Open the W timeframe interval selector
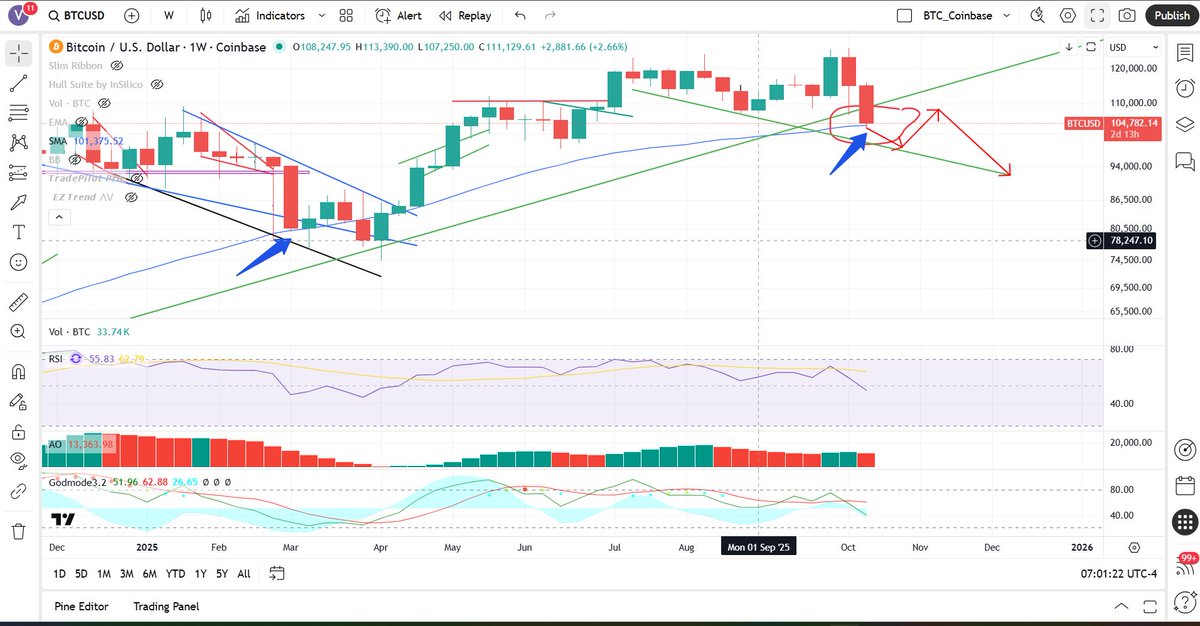The width and height of the screenshot is (1200, 626). pos(168,16)
